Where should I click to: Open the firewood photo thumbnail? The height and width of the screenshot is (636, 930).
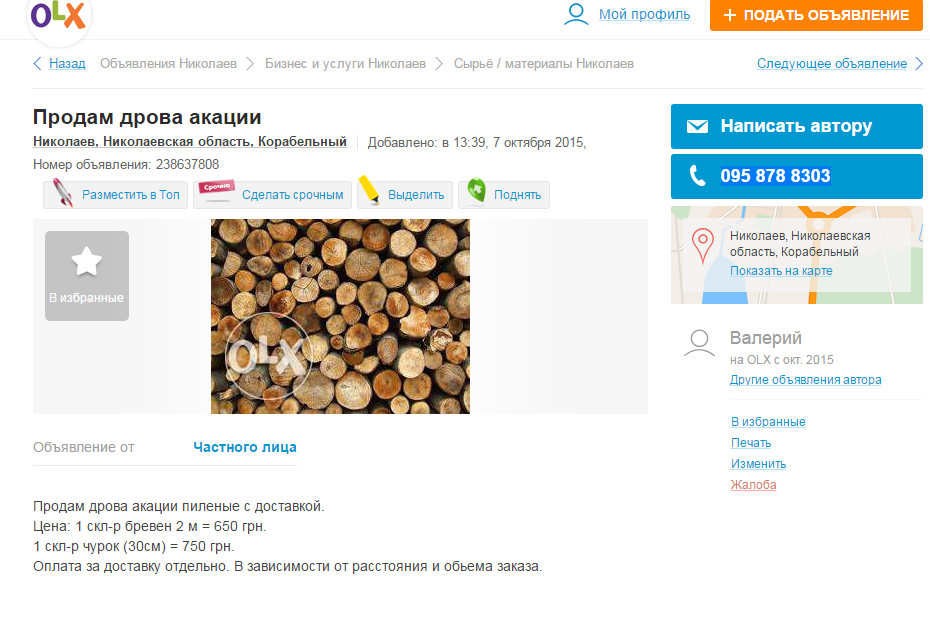tap(340, 316)
